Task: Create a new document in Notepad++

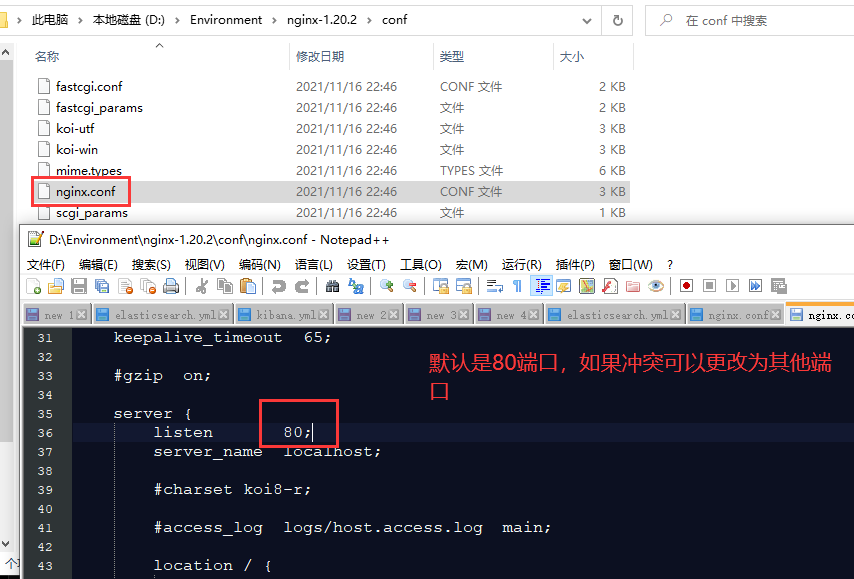Action: (x=34, y=286)
